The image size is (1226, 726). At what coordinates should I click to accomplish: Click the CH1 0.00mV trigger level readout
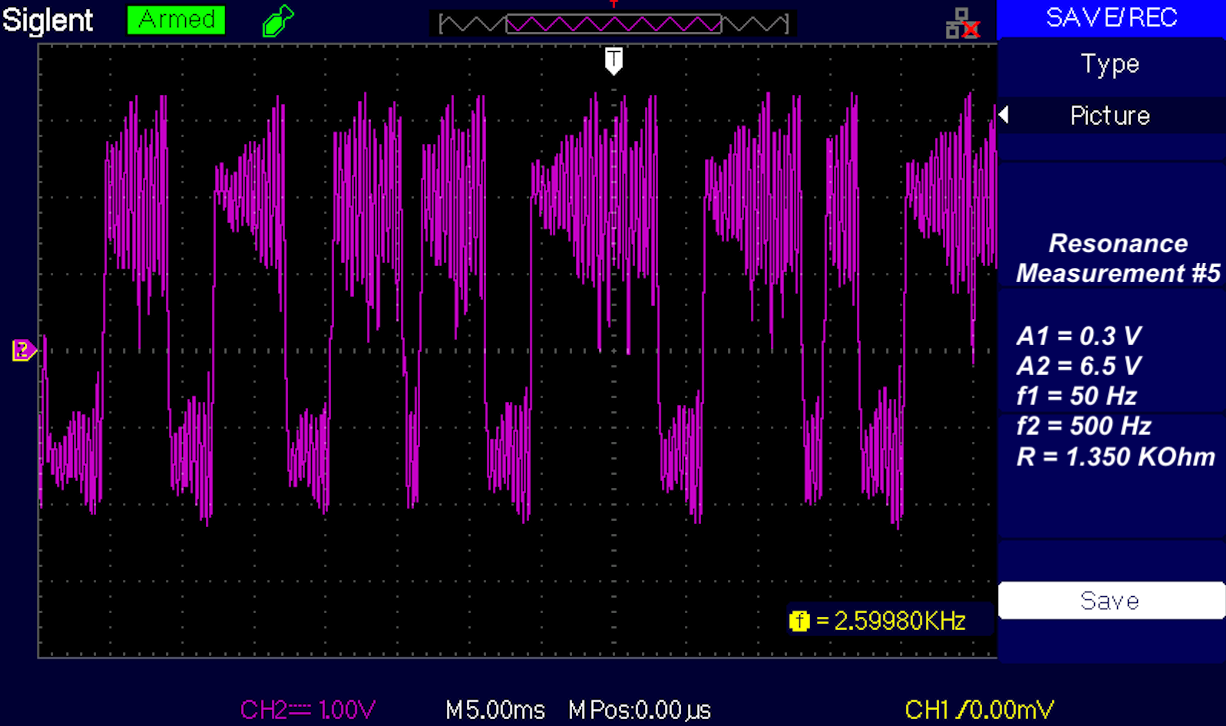(979, 710)
